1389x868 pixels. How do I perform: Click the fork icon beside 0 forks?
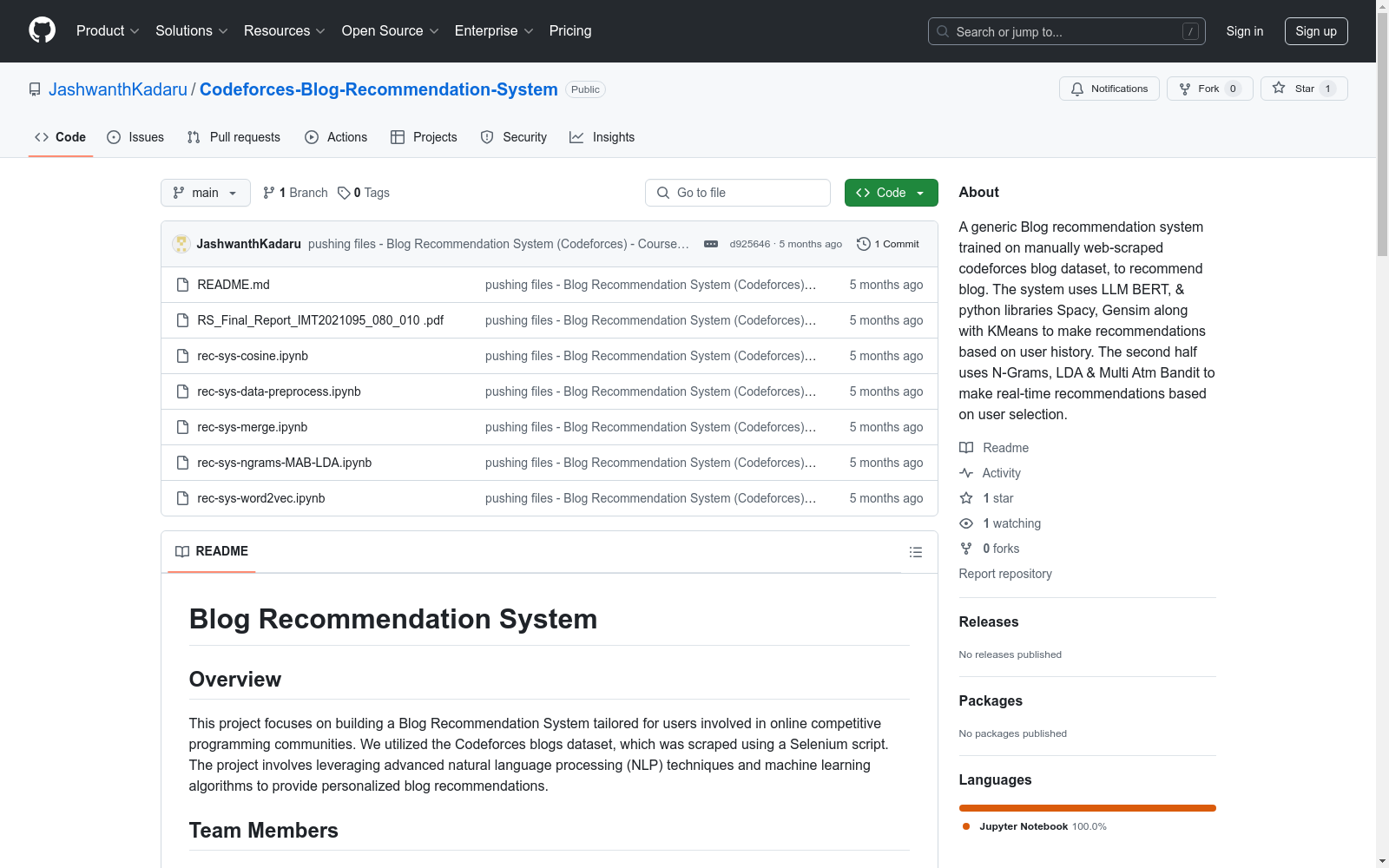pos(966,549)
